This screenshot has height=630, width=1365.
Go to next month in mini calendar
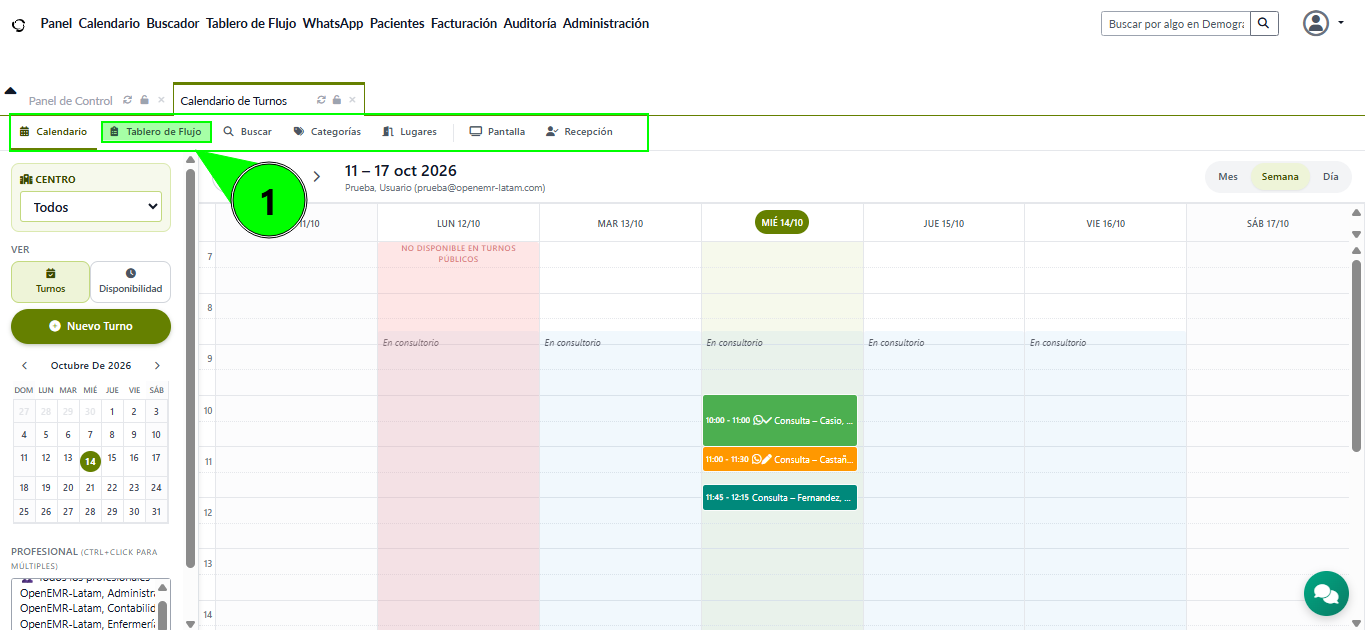coord(157,366)
